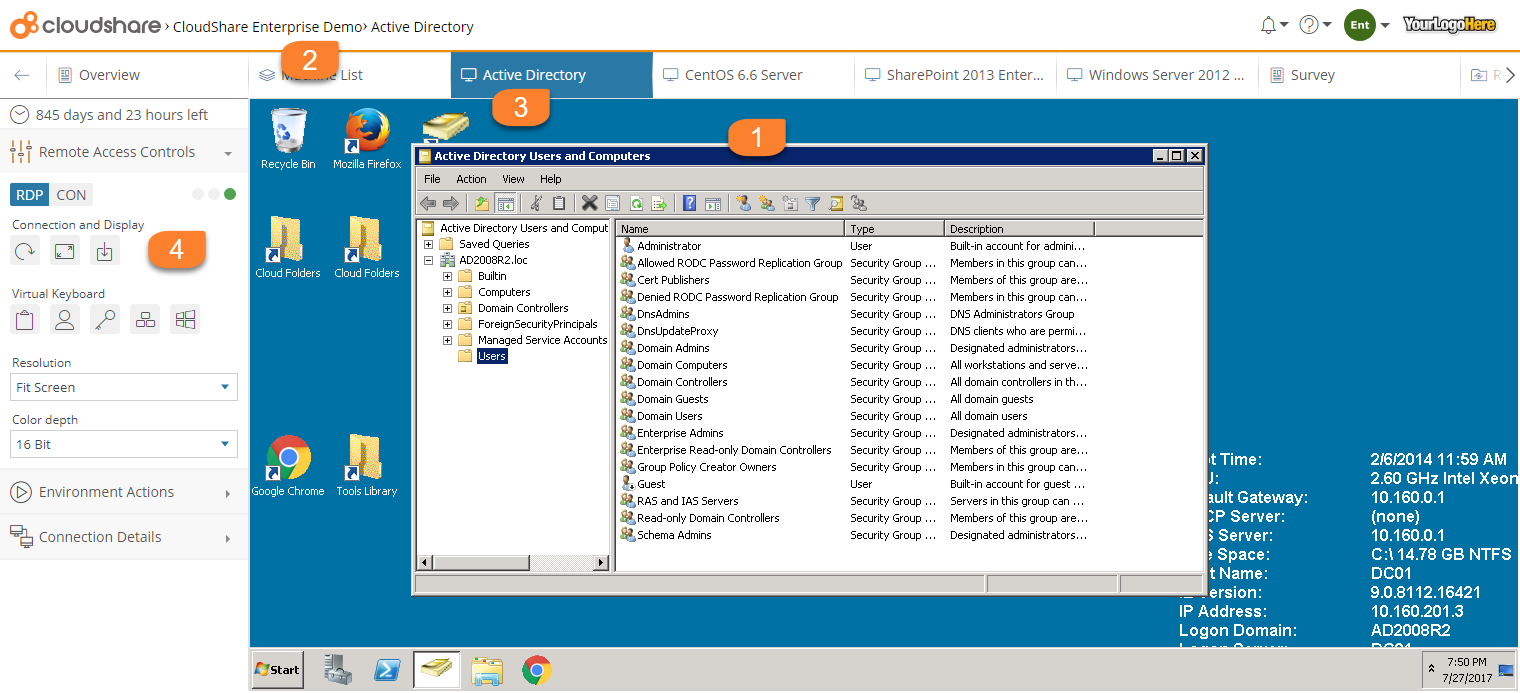Switch to the CON console connection mode
This screenshot has width=1520, height=693.
pyautogui.click(x=70, y=194)
